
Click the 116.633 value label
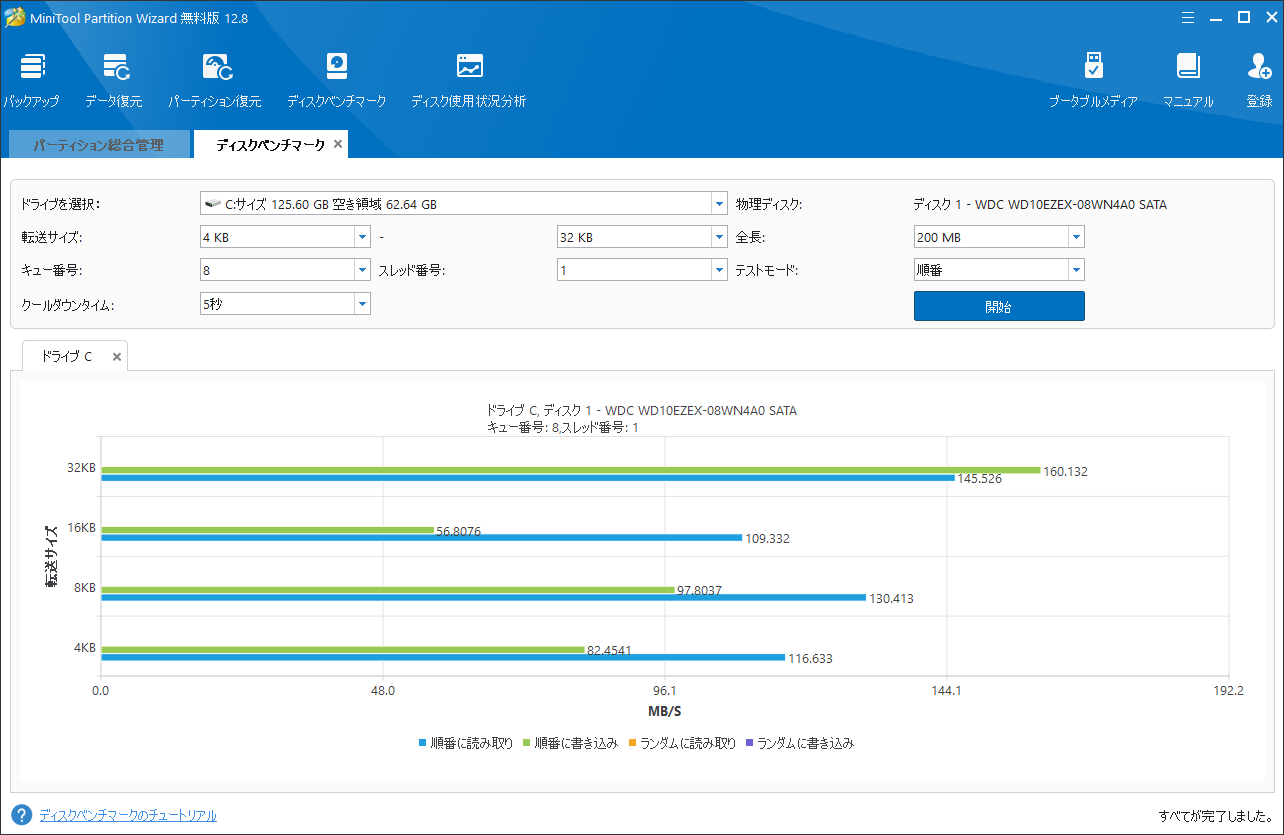[810, 659]
